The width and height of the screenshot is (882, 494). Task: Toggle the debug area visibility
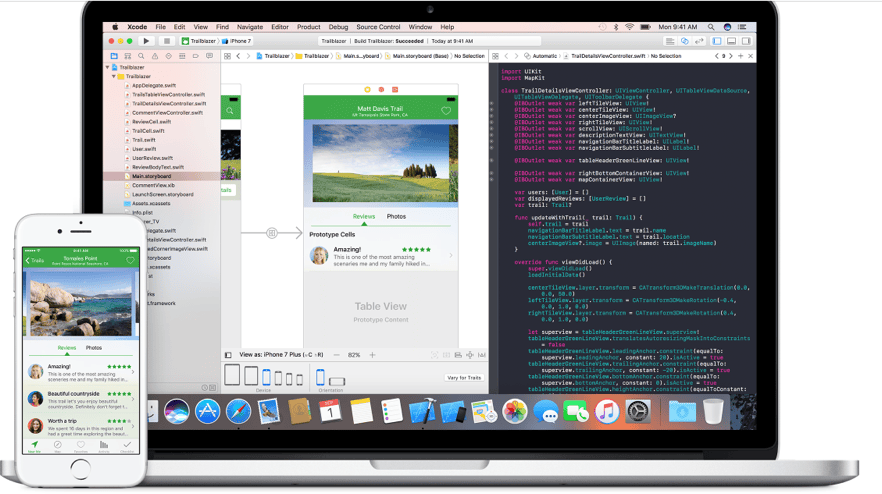[732, 41]
